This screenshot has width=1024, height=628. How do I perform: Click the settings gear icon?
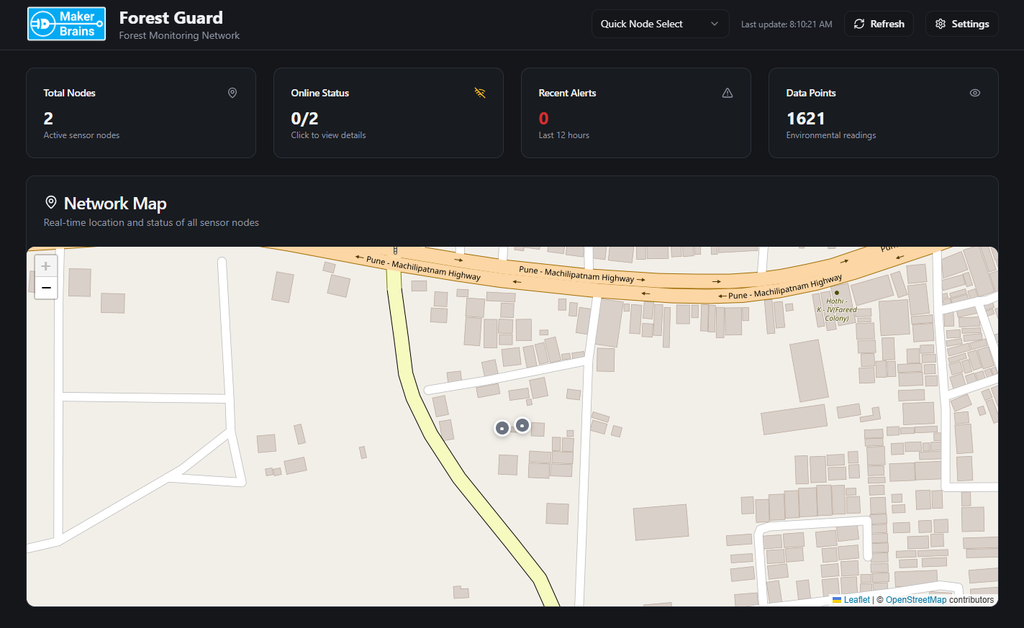940,24
